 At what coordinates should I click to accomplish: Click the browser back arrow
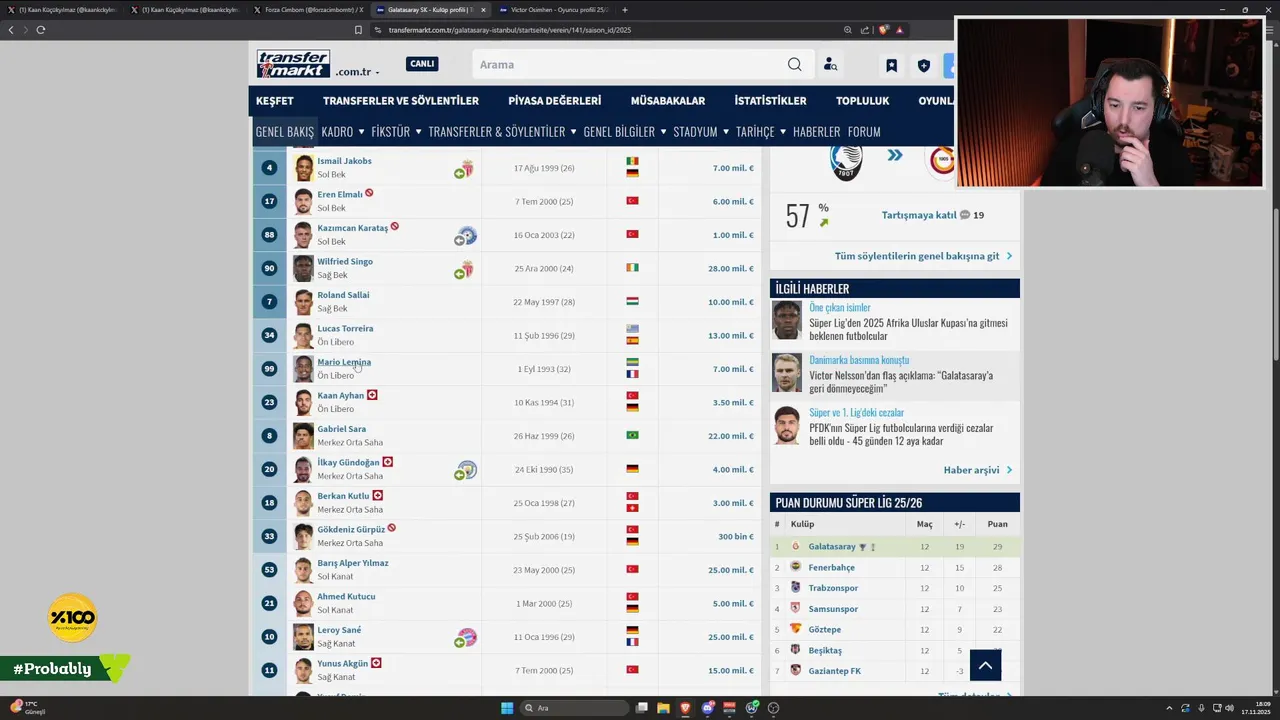pos(11,30)
